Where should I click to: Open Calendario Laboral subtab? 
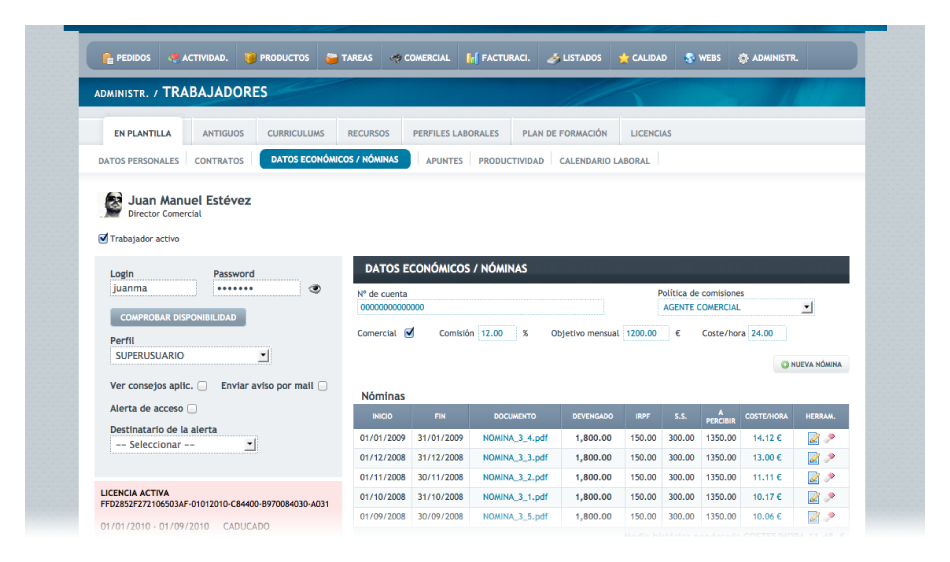(604, 161)
